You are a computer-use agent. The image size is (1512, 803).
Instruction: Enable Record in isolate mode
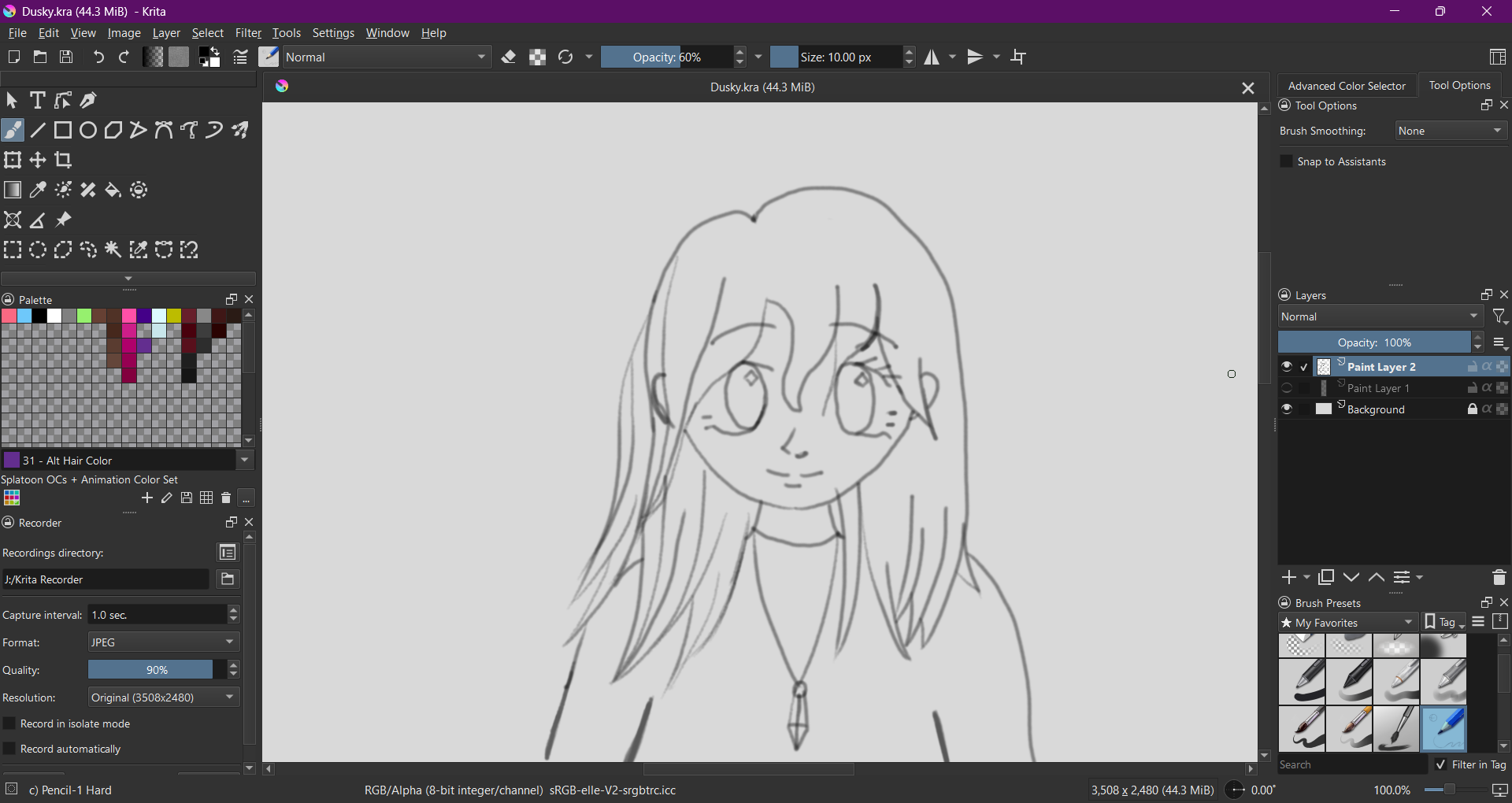point(9,723)
